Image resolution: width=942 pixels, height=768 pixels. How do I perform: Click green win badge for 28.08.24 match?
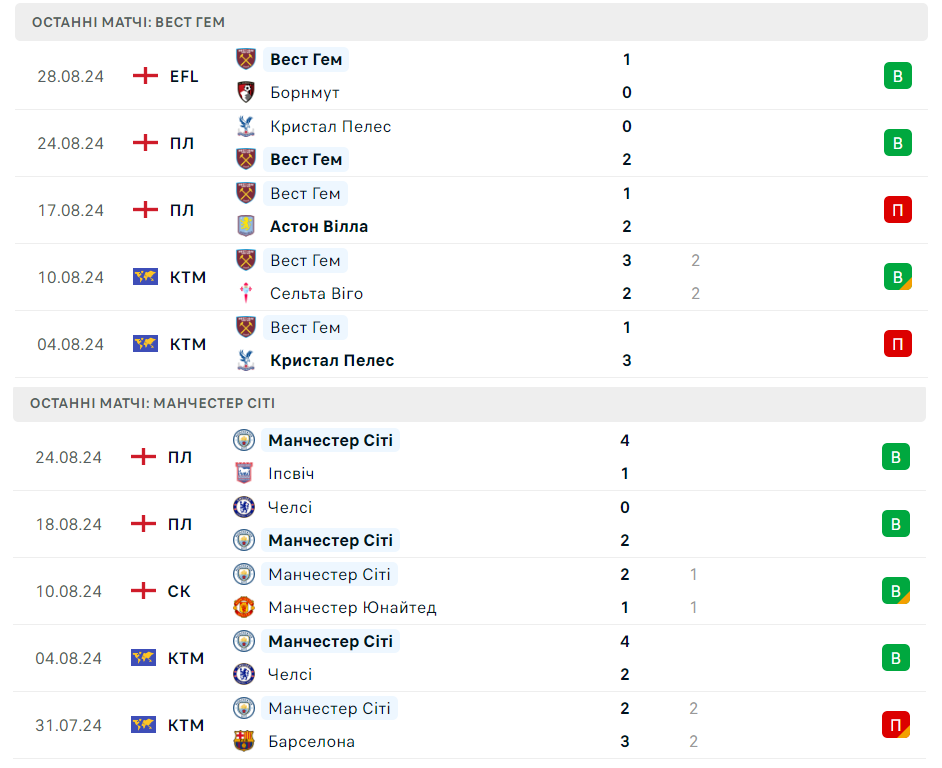click(x=897, y=76)
